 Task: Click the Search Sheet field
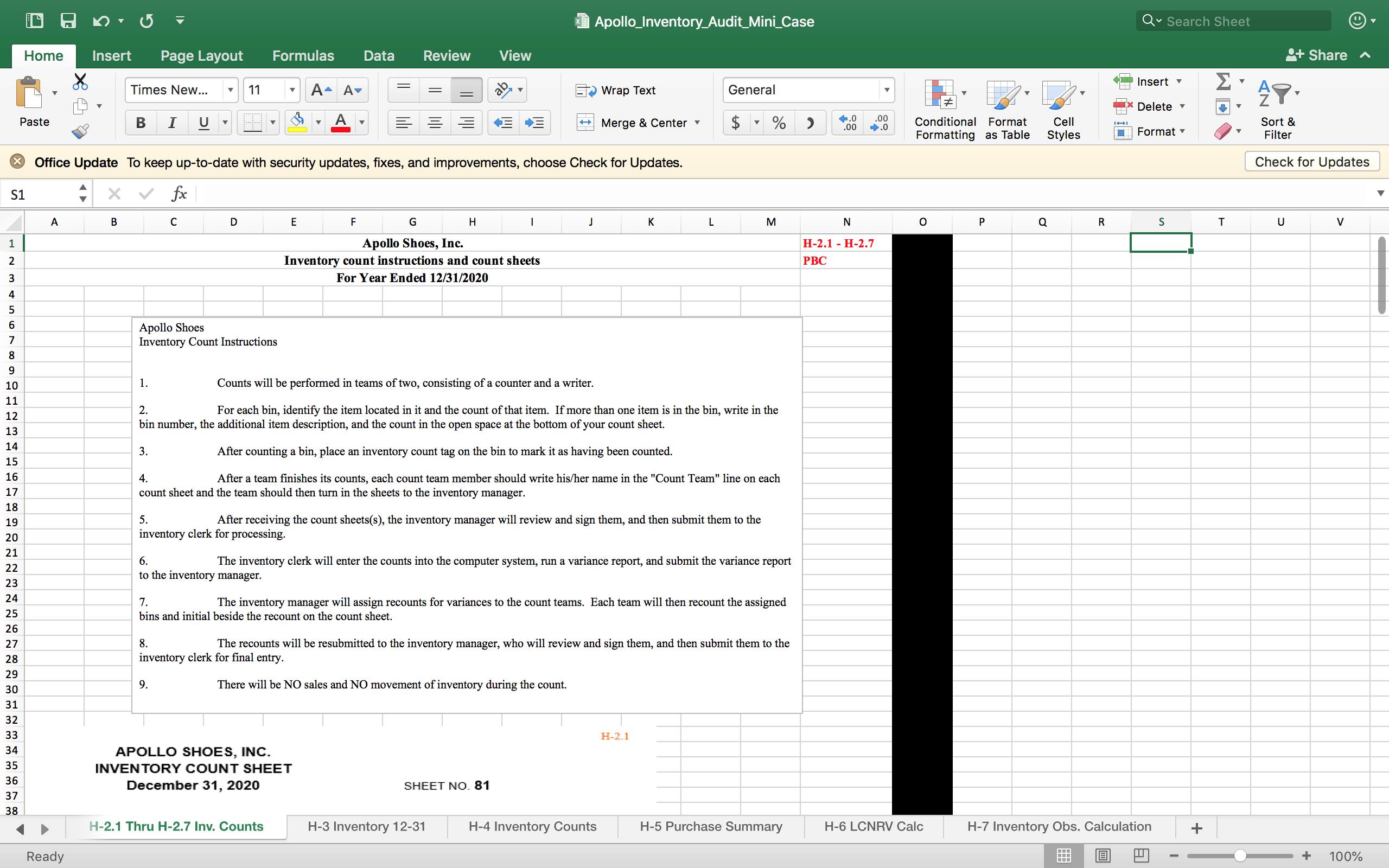1240,21
